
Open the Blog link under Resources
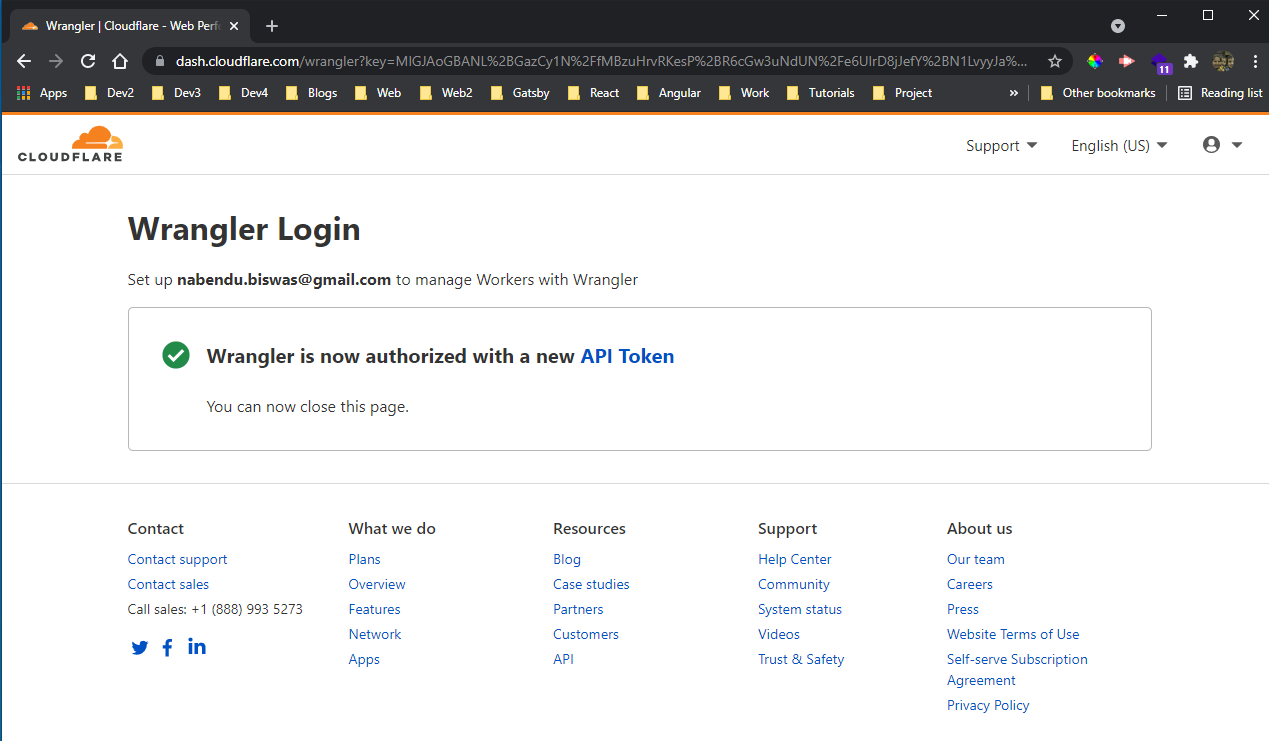click(567, 559)
